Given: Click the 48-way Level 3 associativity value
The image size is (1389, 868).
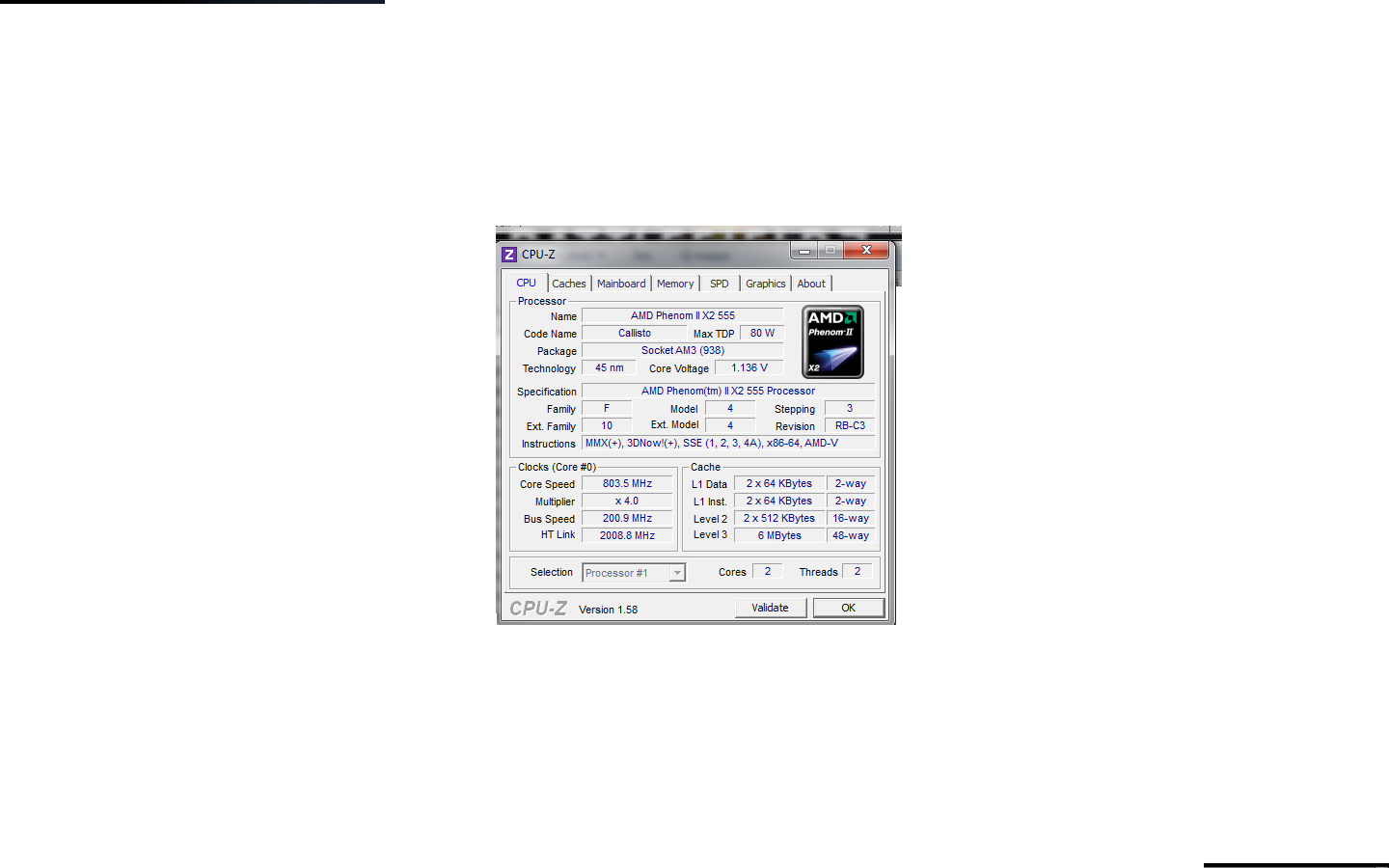Looking at the screenshot, I should click(x=851, y=535).
